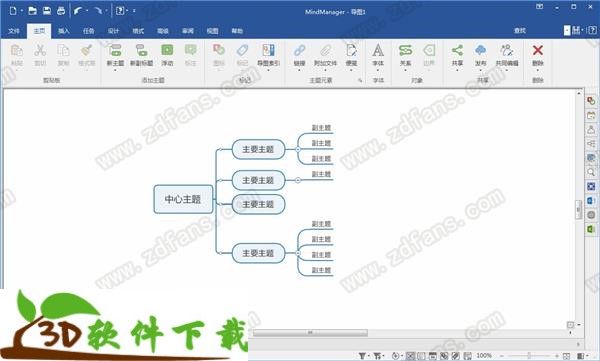
Task: Click the Floating topic (浮动) icon
Action: [x=167, y=50]
